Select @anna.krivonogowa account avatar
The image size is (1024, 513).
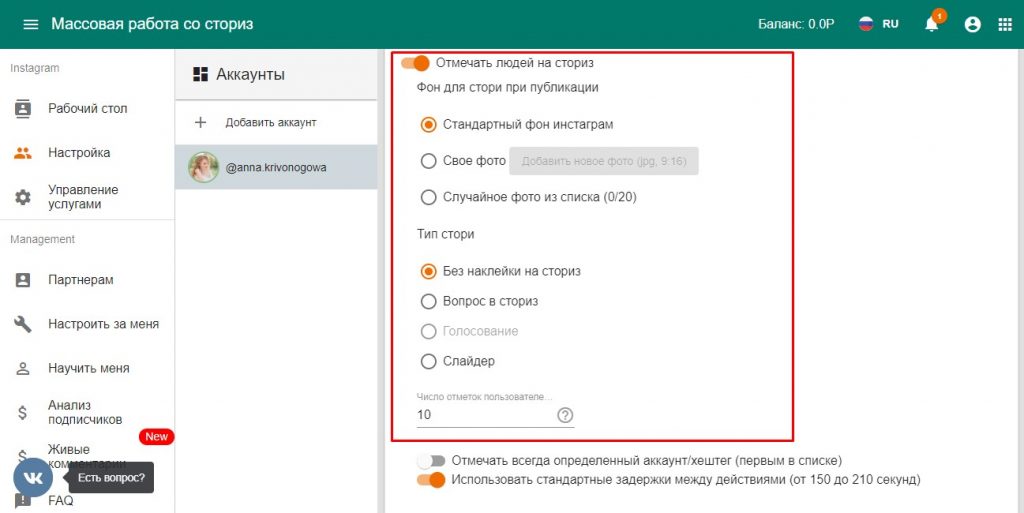pyautogui.click(x=204, y=168)
